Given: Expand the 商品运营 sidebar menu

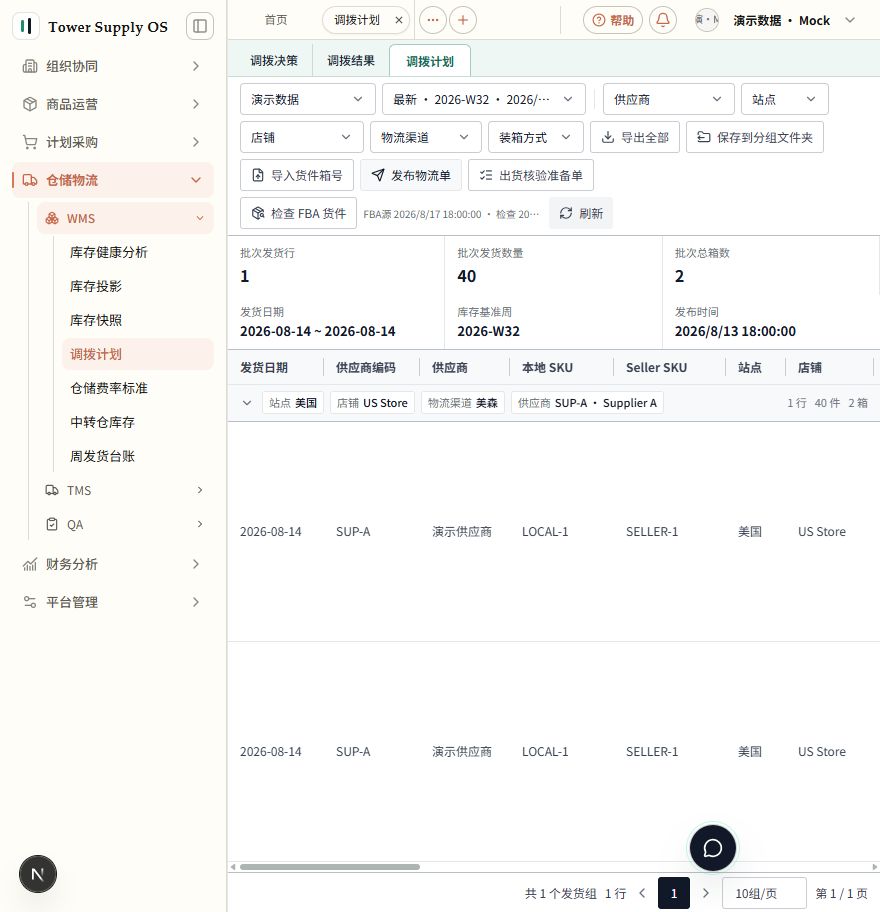Looking at the screenshot, I should [113, 104].
